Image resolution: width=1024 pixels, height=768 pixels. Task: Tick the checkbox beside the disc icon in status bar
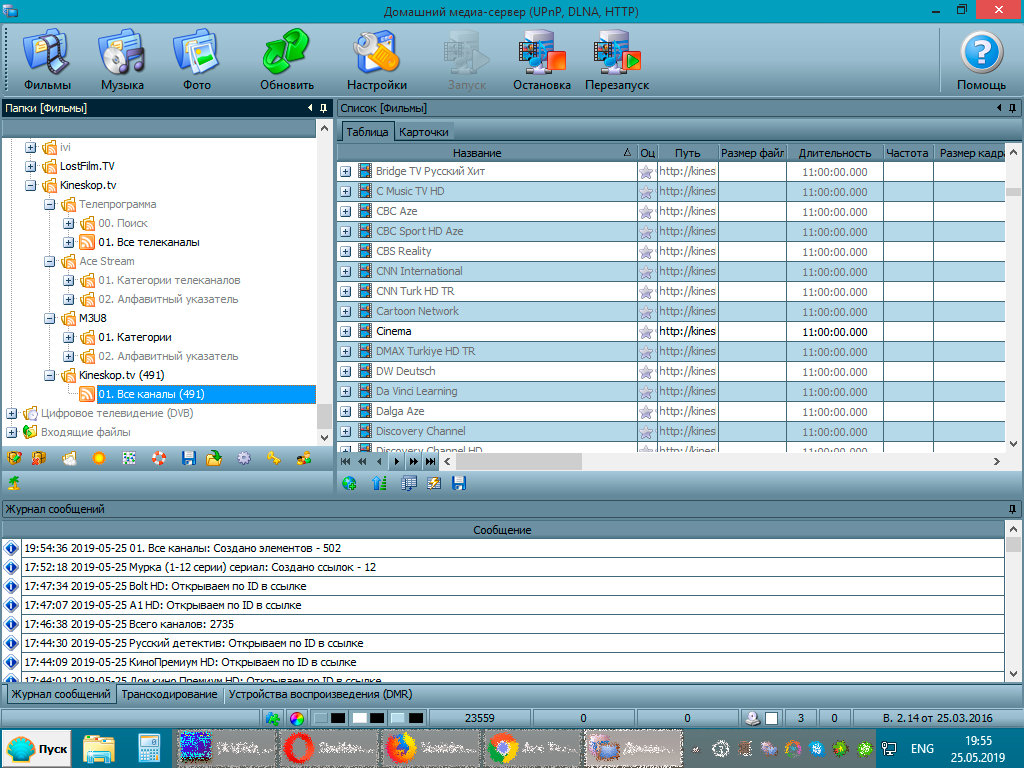pyautogui.click(x=772, y=718)
